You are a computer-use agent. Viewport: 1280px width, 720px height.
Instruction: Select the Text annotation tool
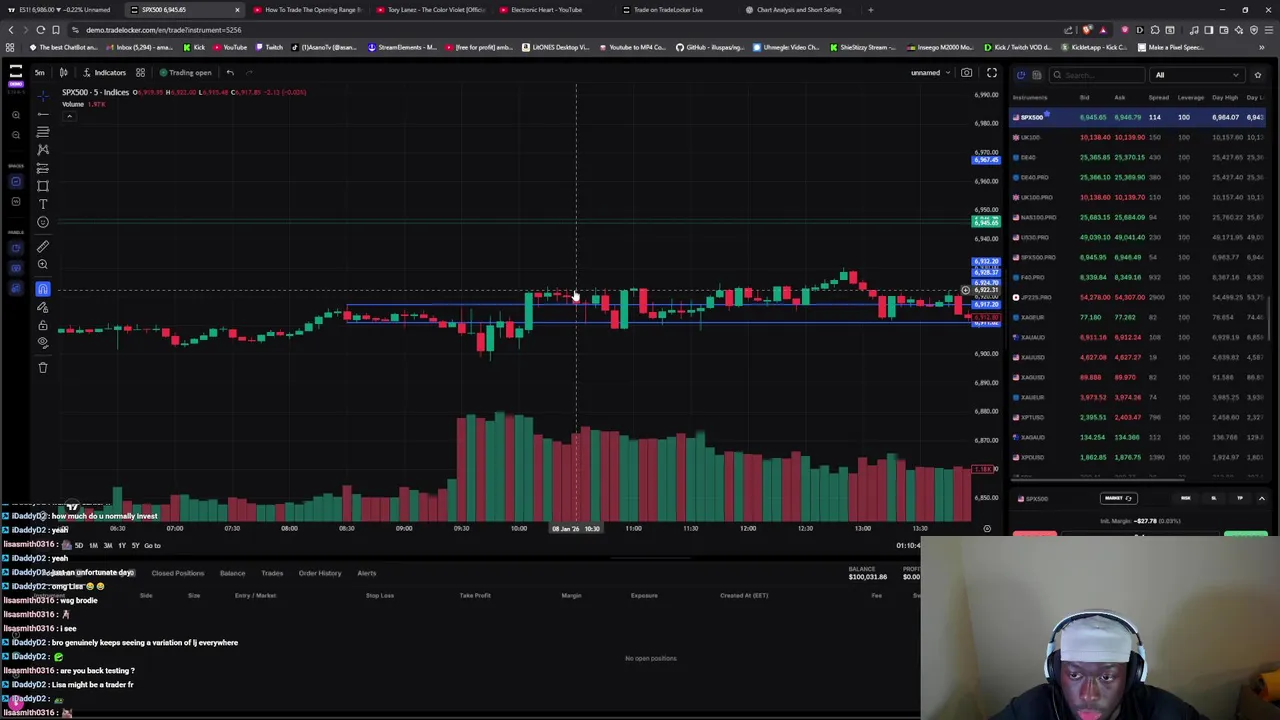click(43, 204)
